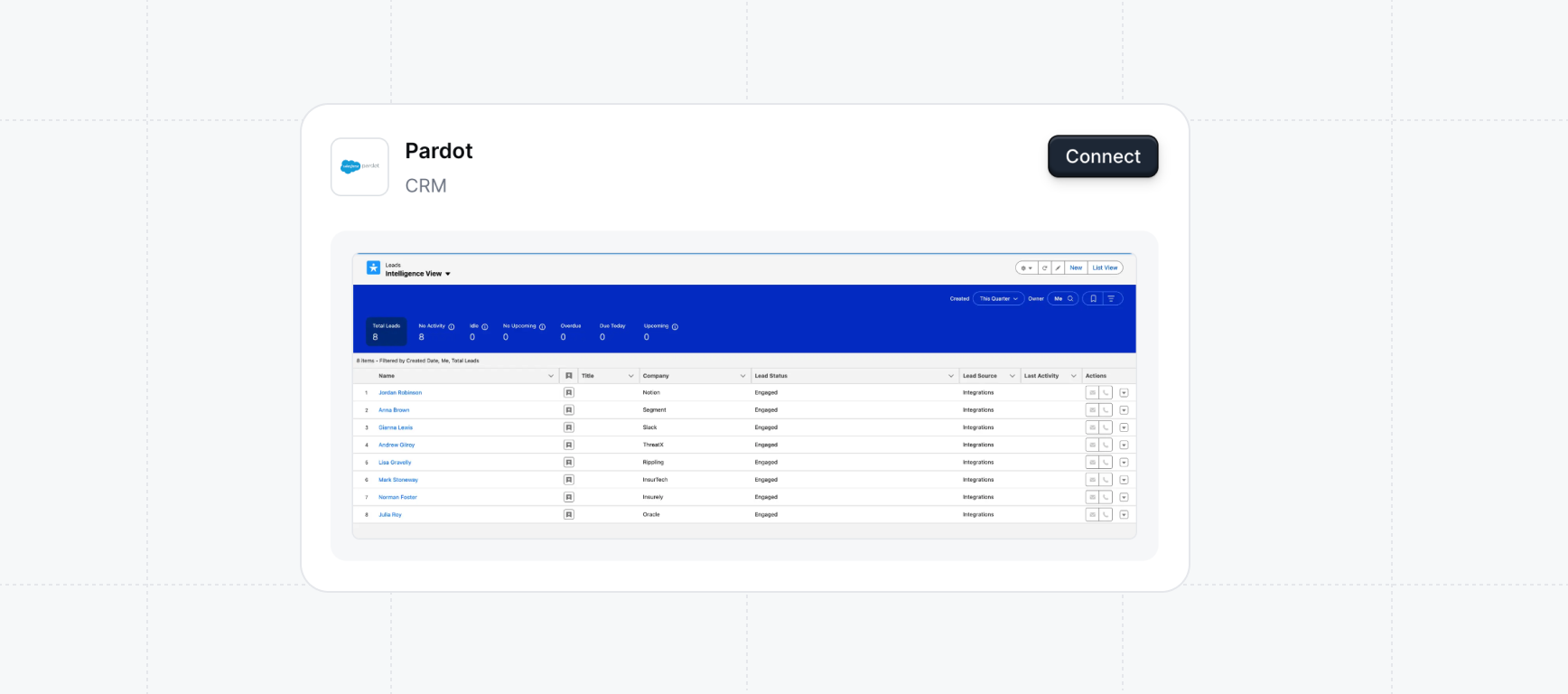1568x694 pixels.
Task: Call Andrew Gilroy via phone icon
Action: (1106, 445)
